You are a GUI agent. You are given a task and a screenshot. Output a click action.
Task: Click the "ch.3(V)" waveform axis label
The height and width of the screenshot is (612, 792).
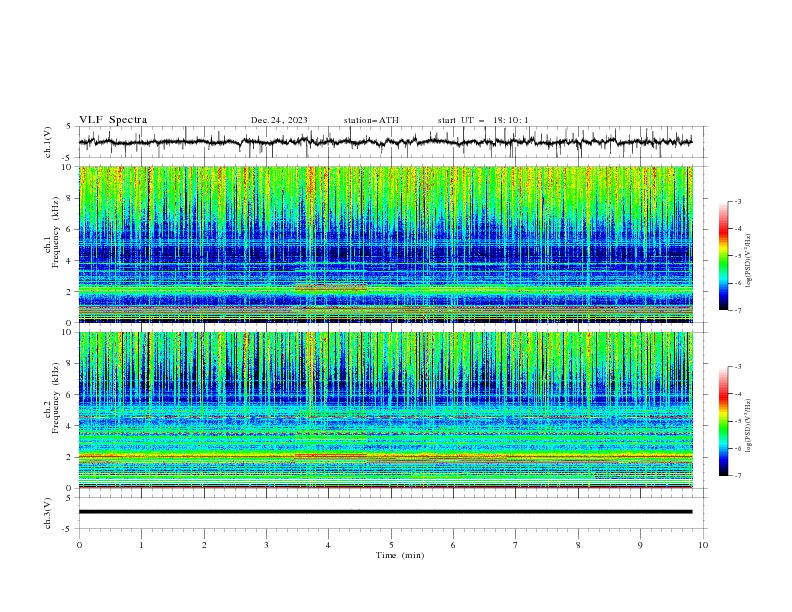tap(48, 513)
